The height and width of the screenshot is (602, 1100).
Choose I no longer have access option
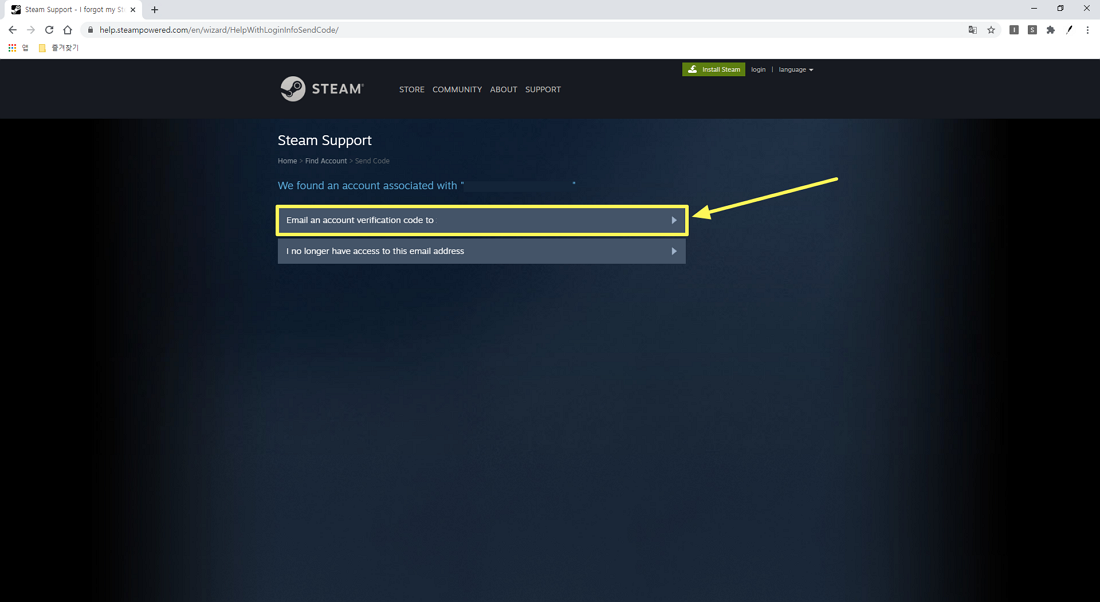[x=481, y=251]
